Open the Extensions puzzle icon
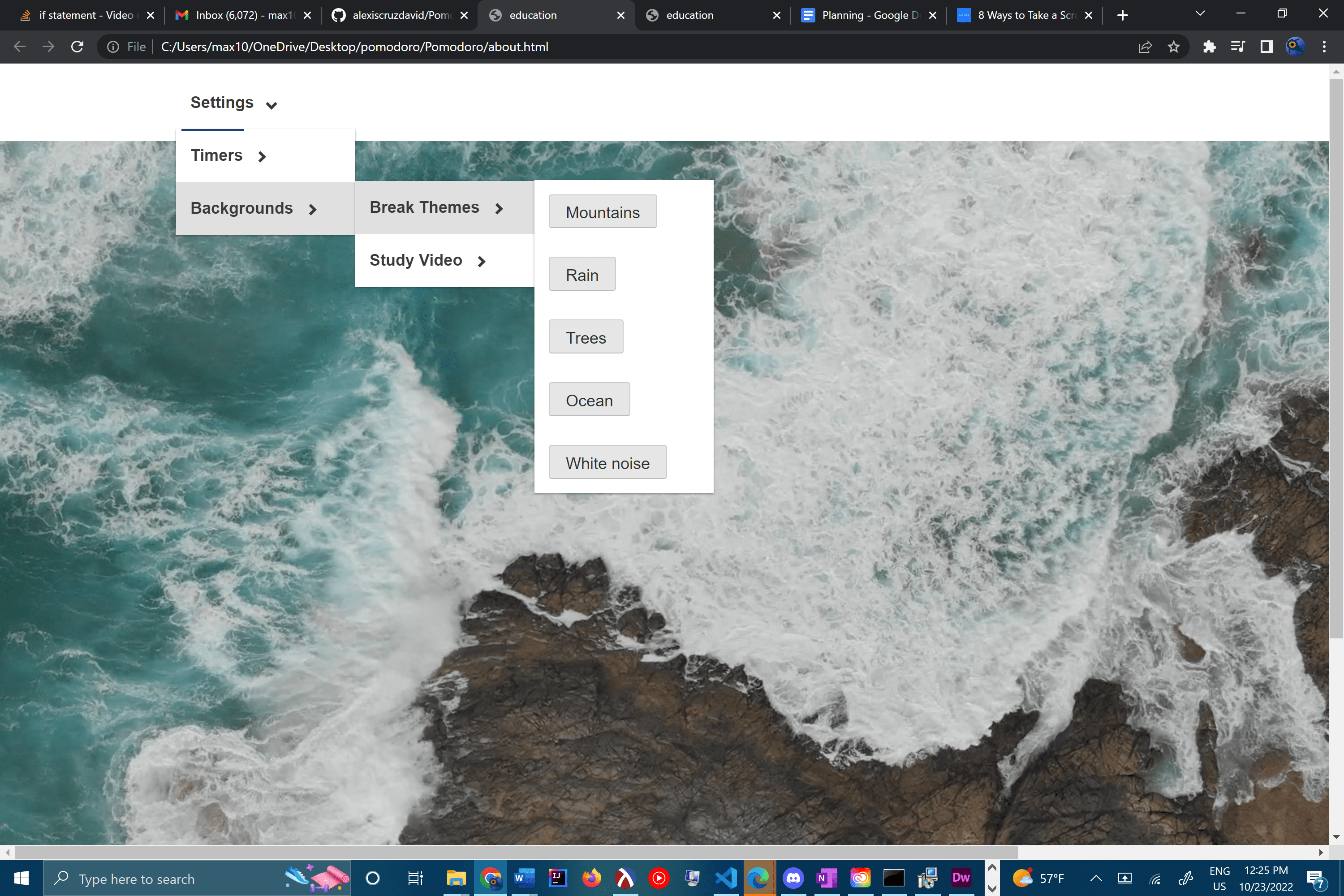This screenshot has width=1344, height=896. tap(1209, 47)
